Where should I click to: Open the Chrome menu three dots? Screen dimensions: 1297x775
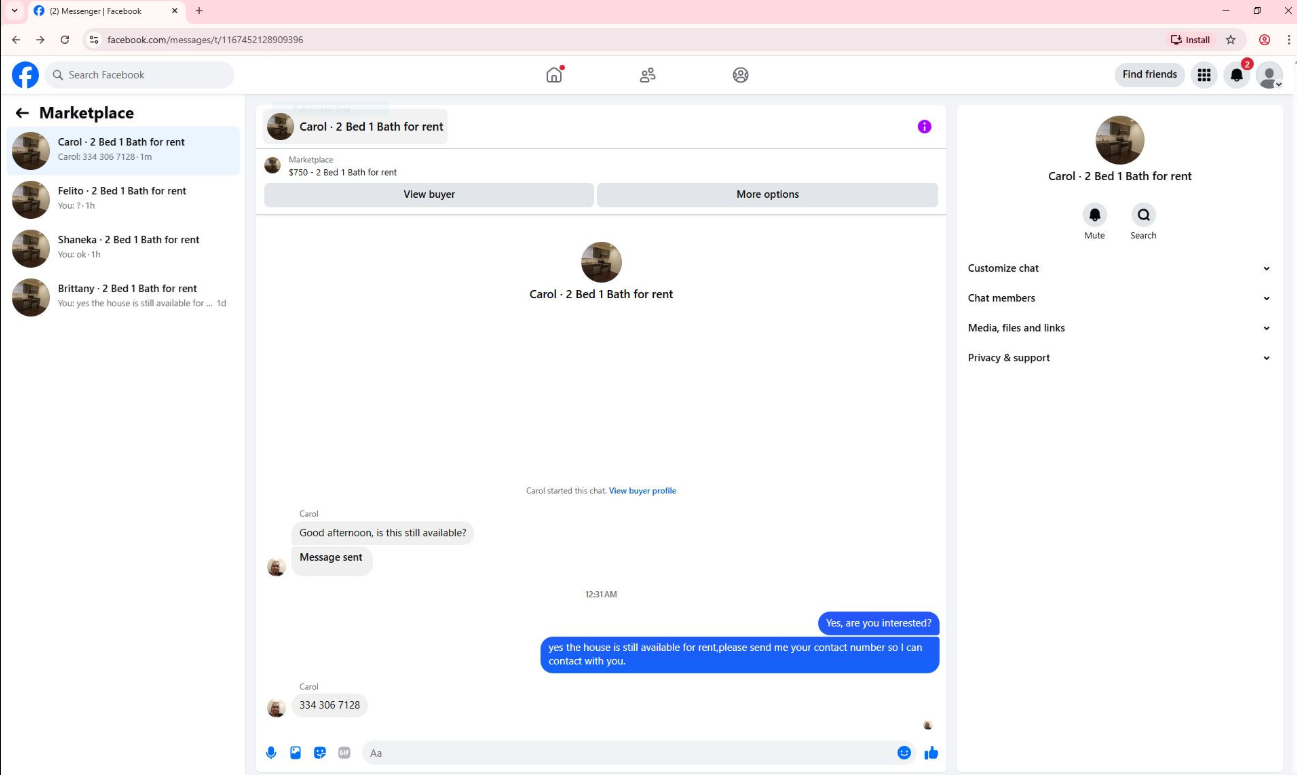click(x=1288, y=40)
